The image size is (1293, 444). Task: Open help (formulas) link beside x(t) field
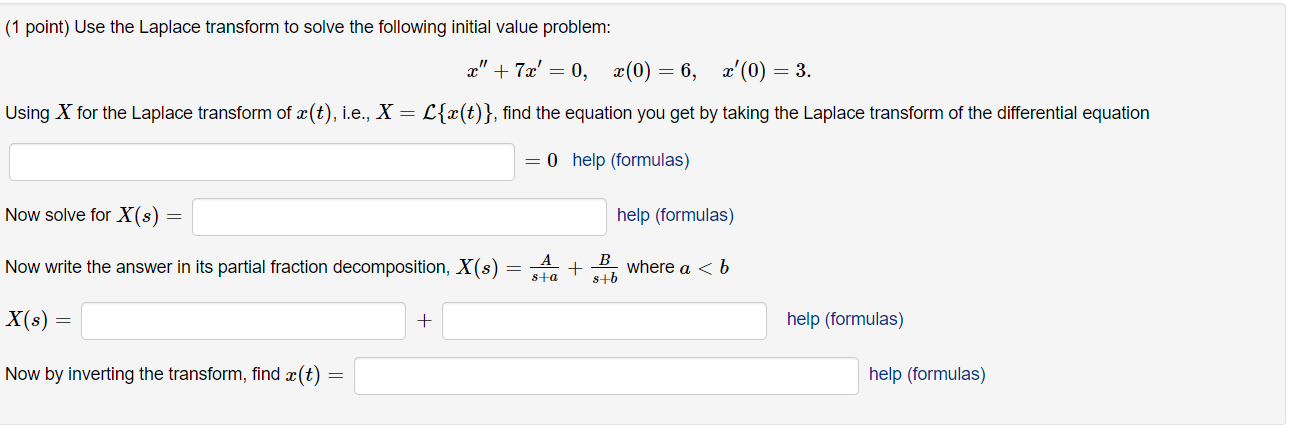(927, 374)
